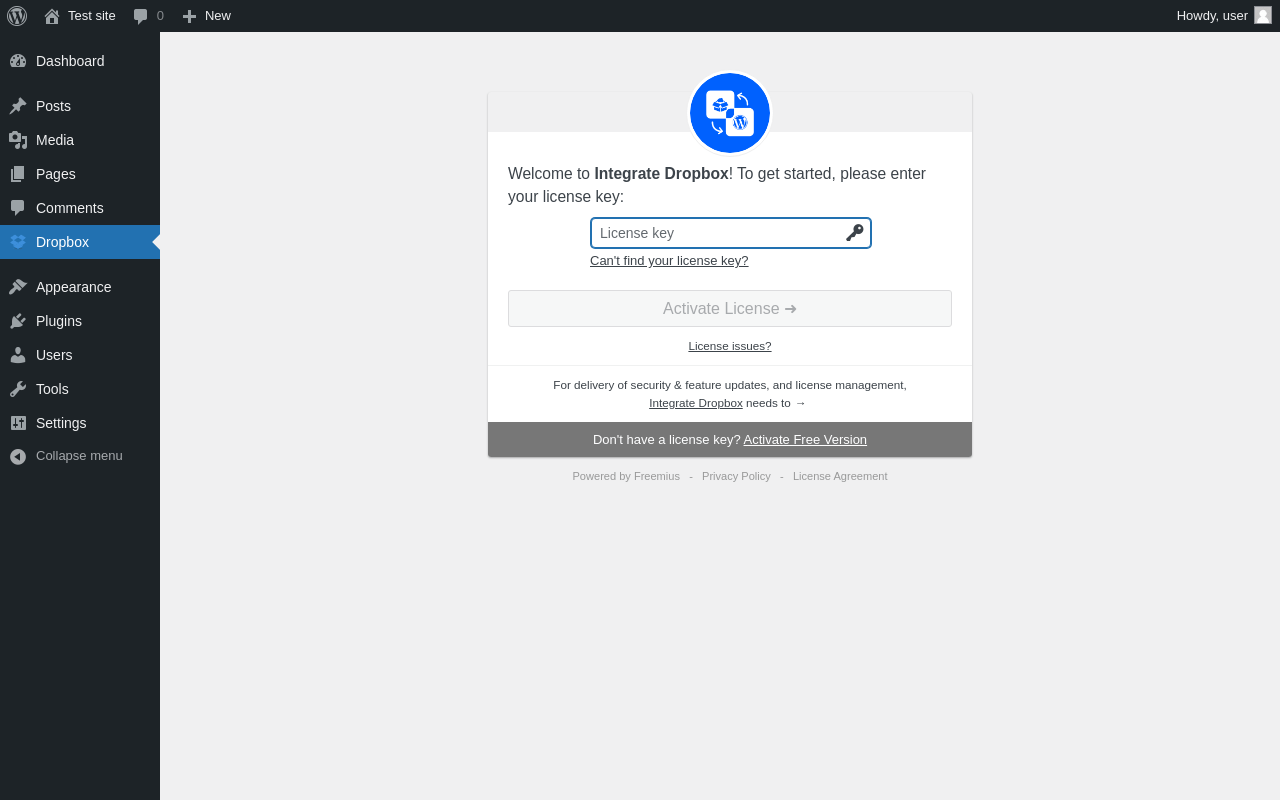Click the New label in admin bar

[218, 16]
